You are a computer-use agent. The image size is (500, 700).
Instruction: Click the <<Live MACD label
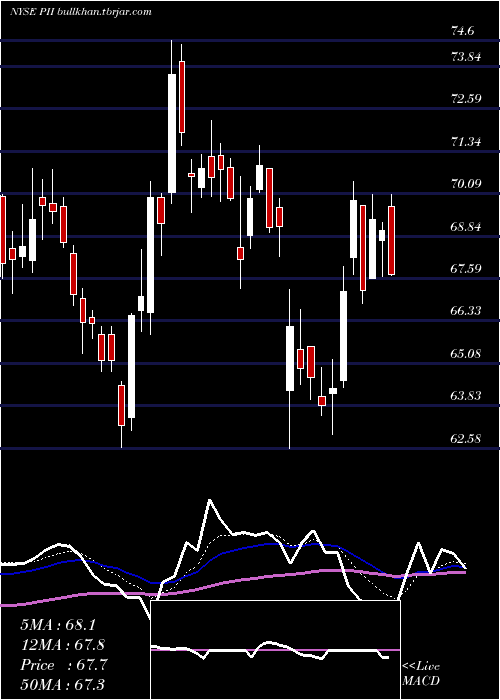point(421,674)
